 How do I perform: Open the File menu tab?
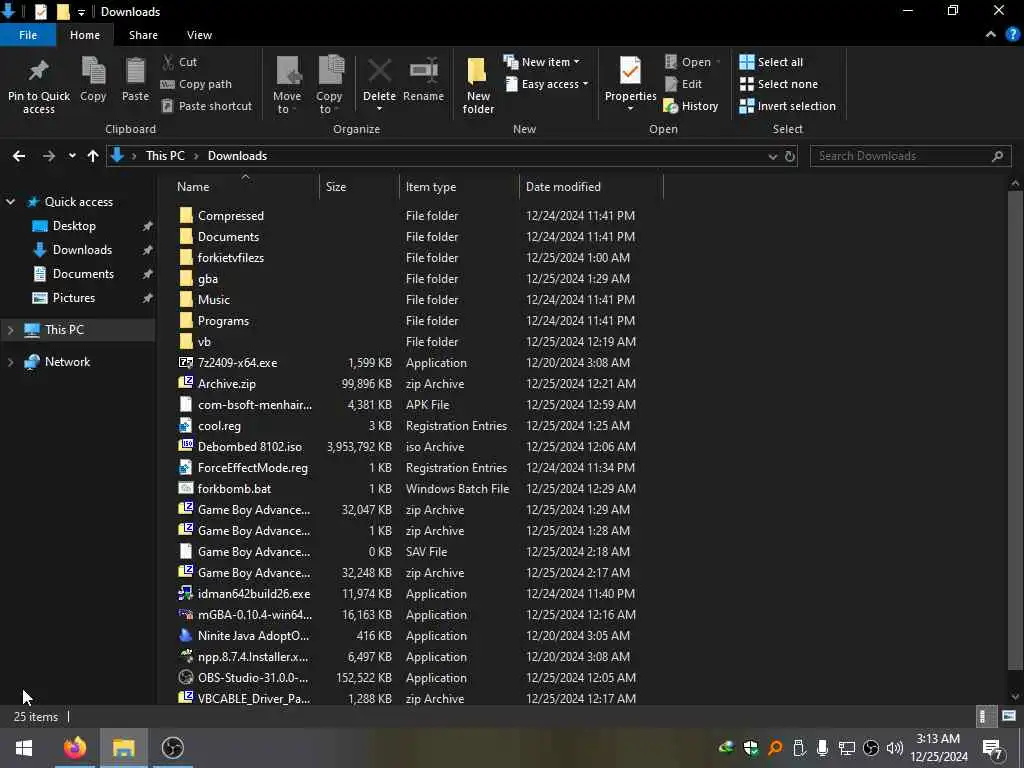pos(28,35)
